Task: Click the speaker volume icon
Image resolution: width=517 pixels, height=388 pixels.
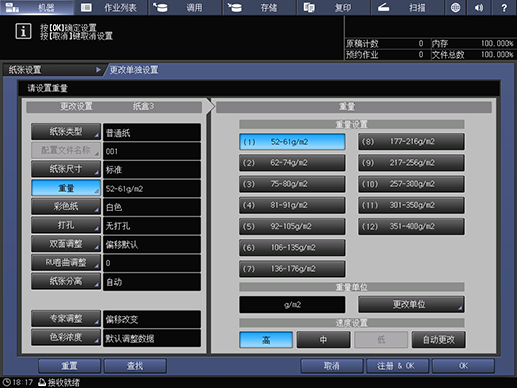Action: coord(479,7)
